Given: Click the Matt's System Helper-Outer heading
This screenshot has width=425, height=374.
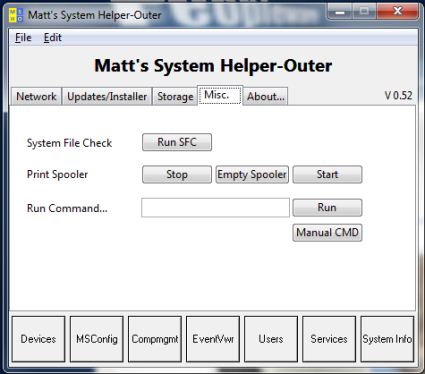Looking at the screenshot, I should click(x=213, y=66).
